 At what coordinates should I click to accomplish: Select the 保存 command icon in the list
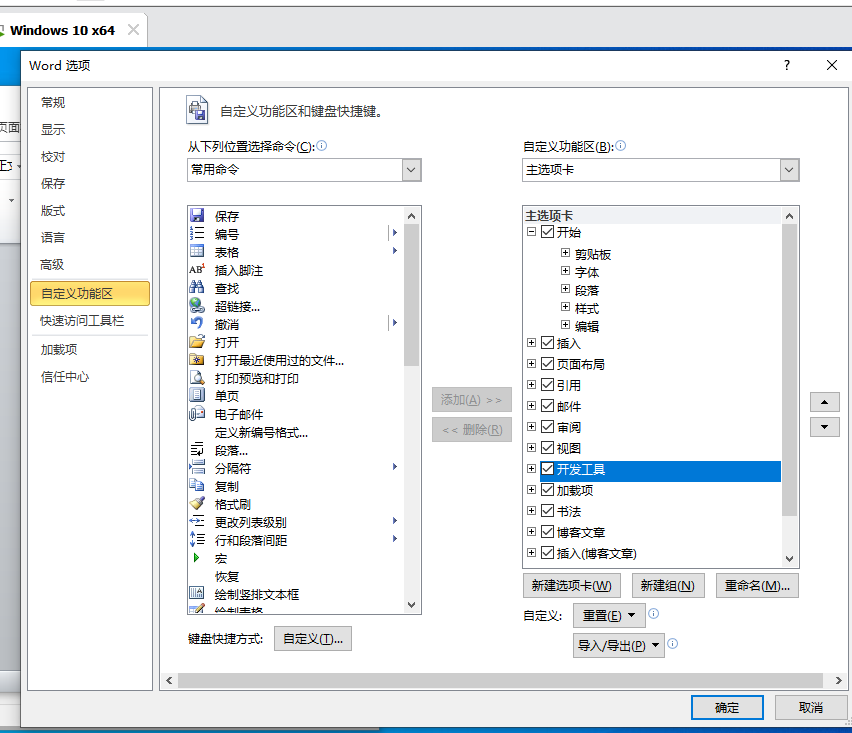[197, 215]
